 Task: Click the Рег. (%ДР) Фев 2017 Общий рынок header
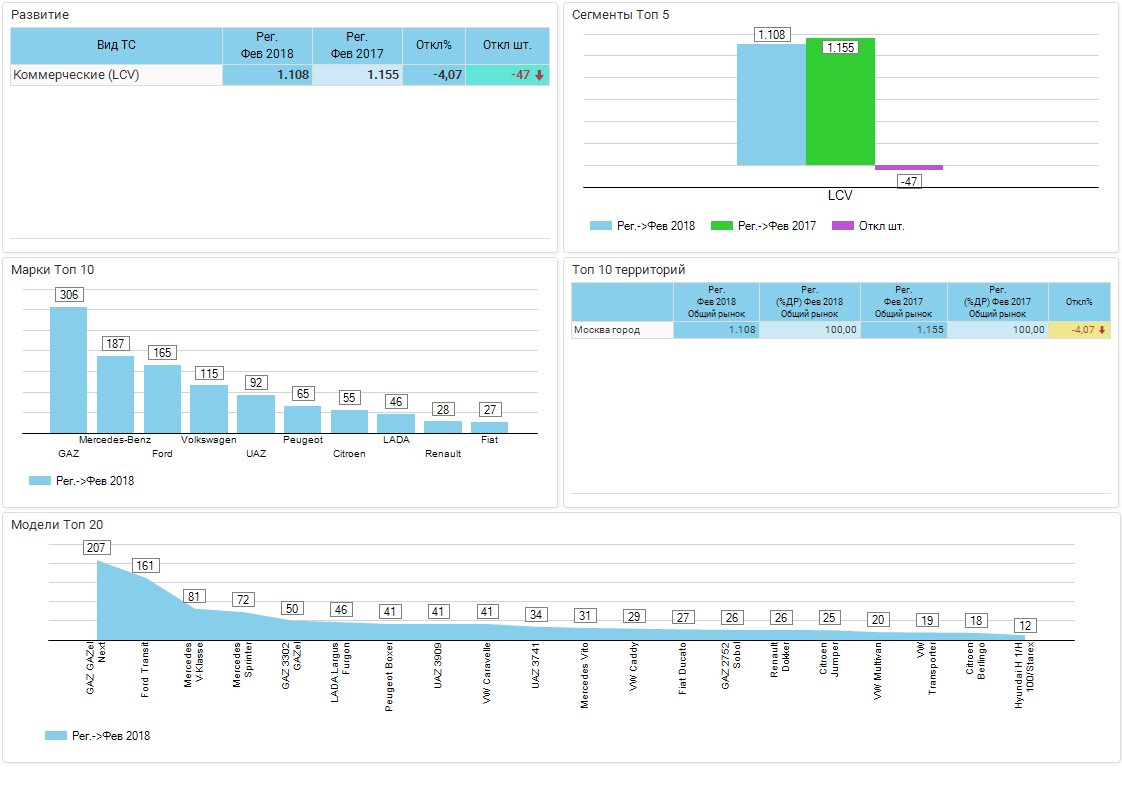pyautogui.click(x=997, y=302)
